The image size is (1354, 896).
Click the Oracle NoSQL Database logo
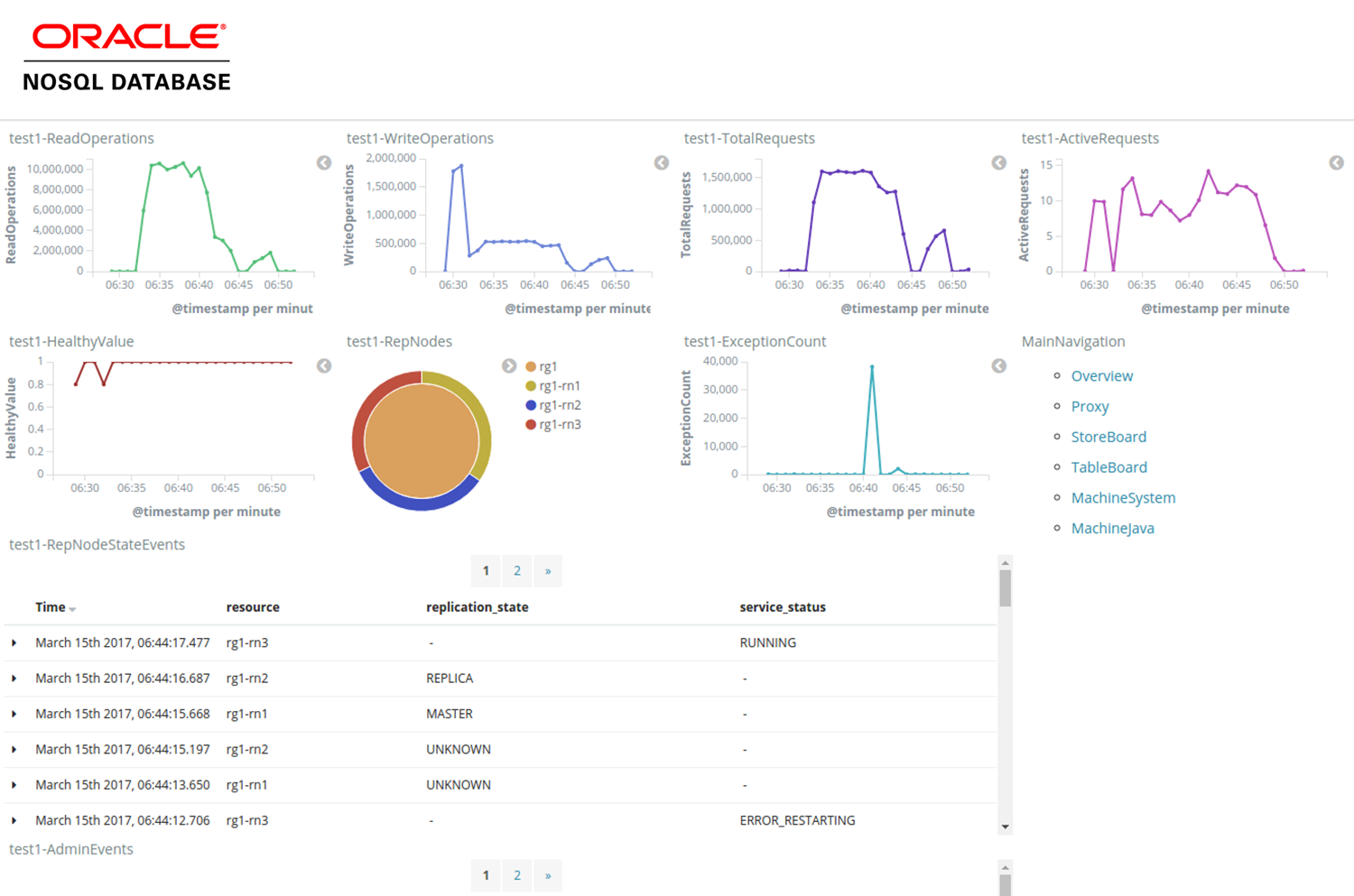(126, 57)
